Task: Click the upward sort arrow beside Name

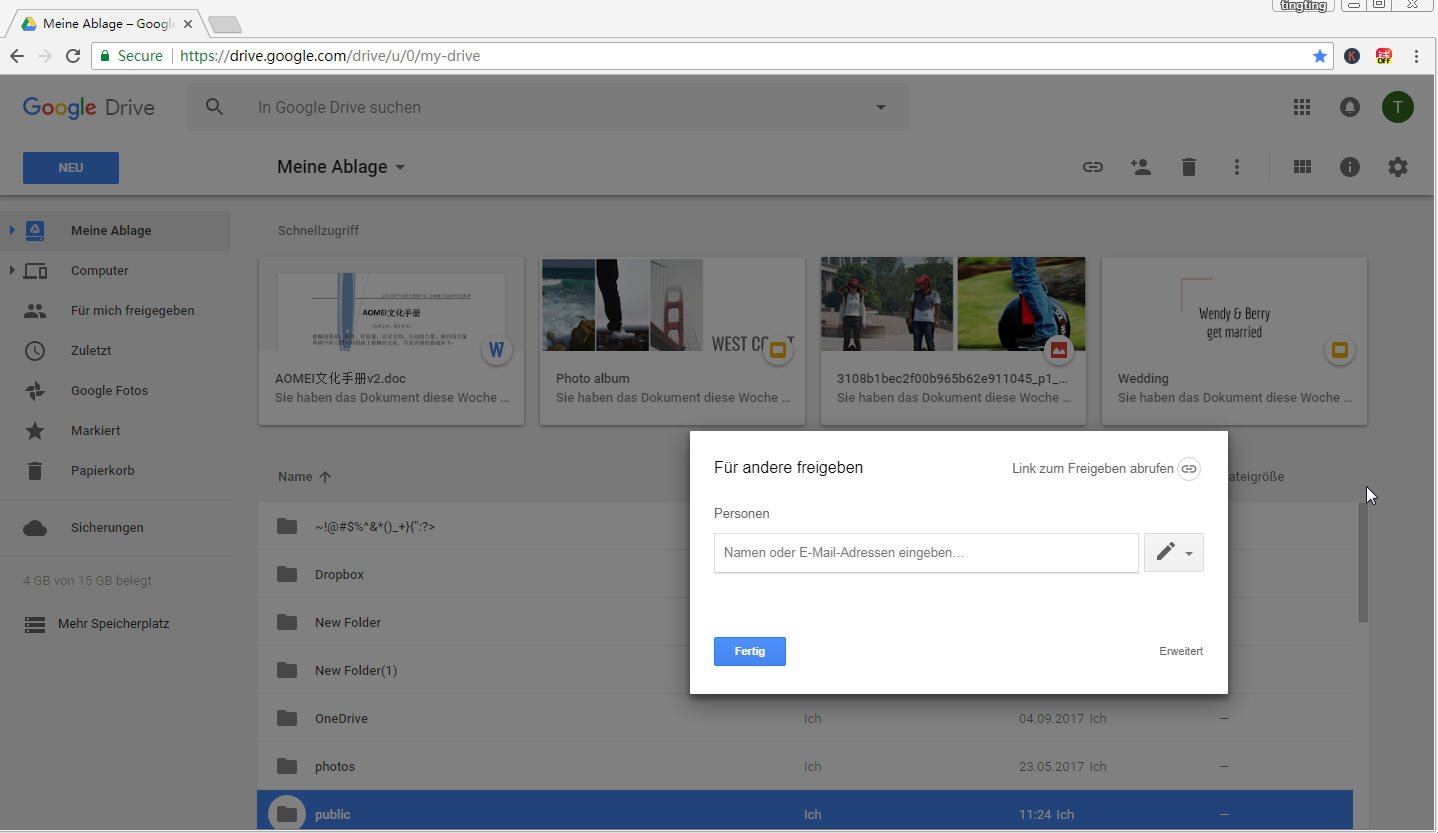Action: point(325,477)
